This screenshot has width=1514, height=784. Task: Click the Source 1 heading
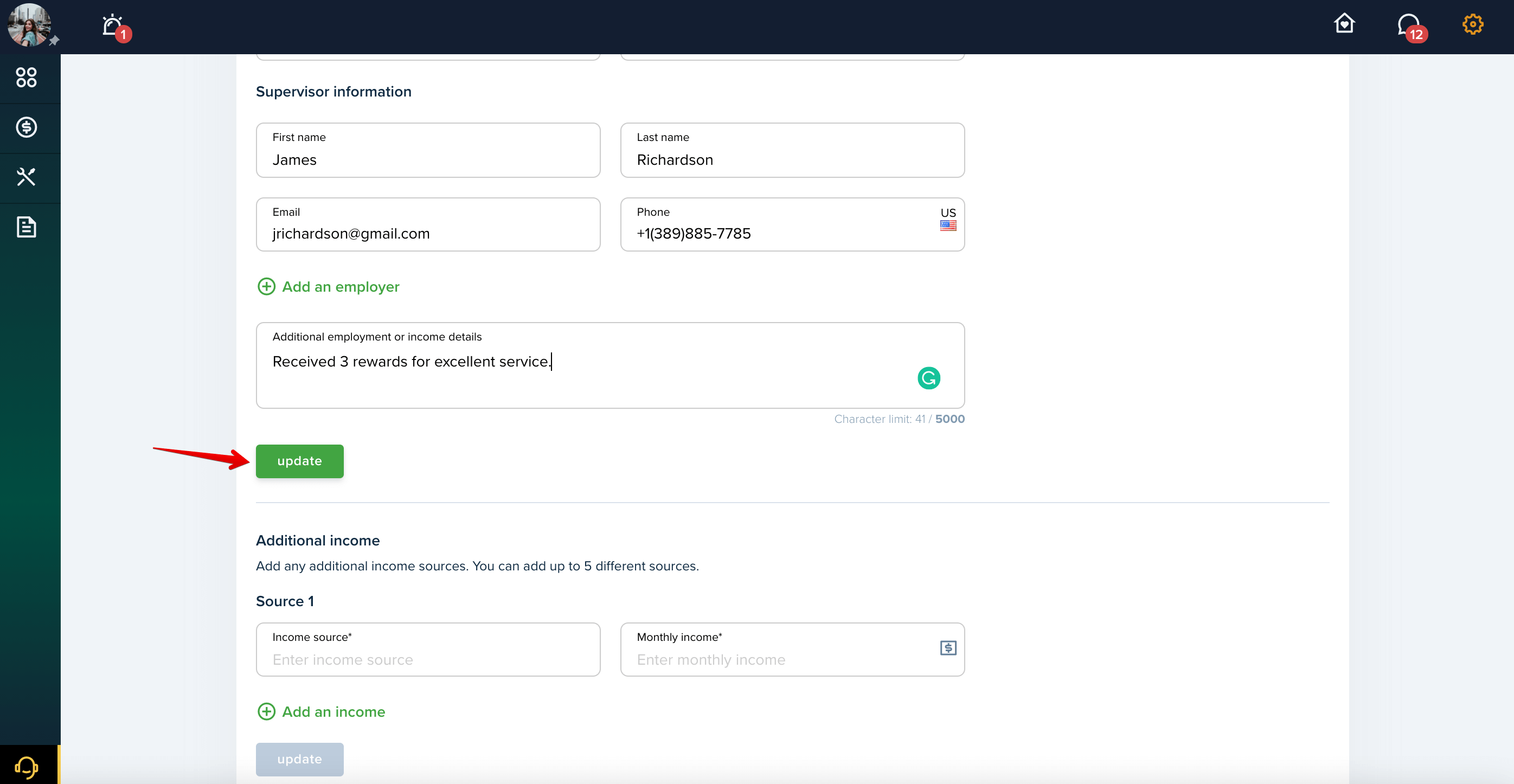coord(285,601)
